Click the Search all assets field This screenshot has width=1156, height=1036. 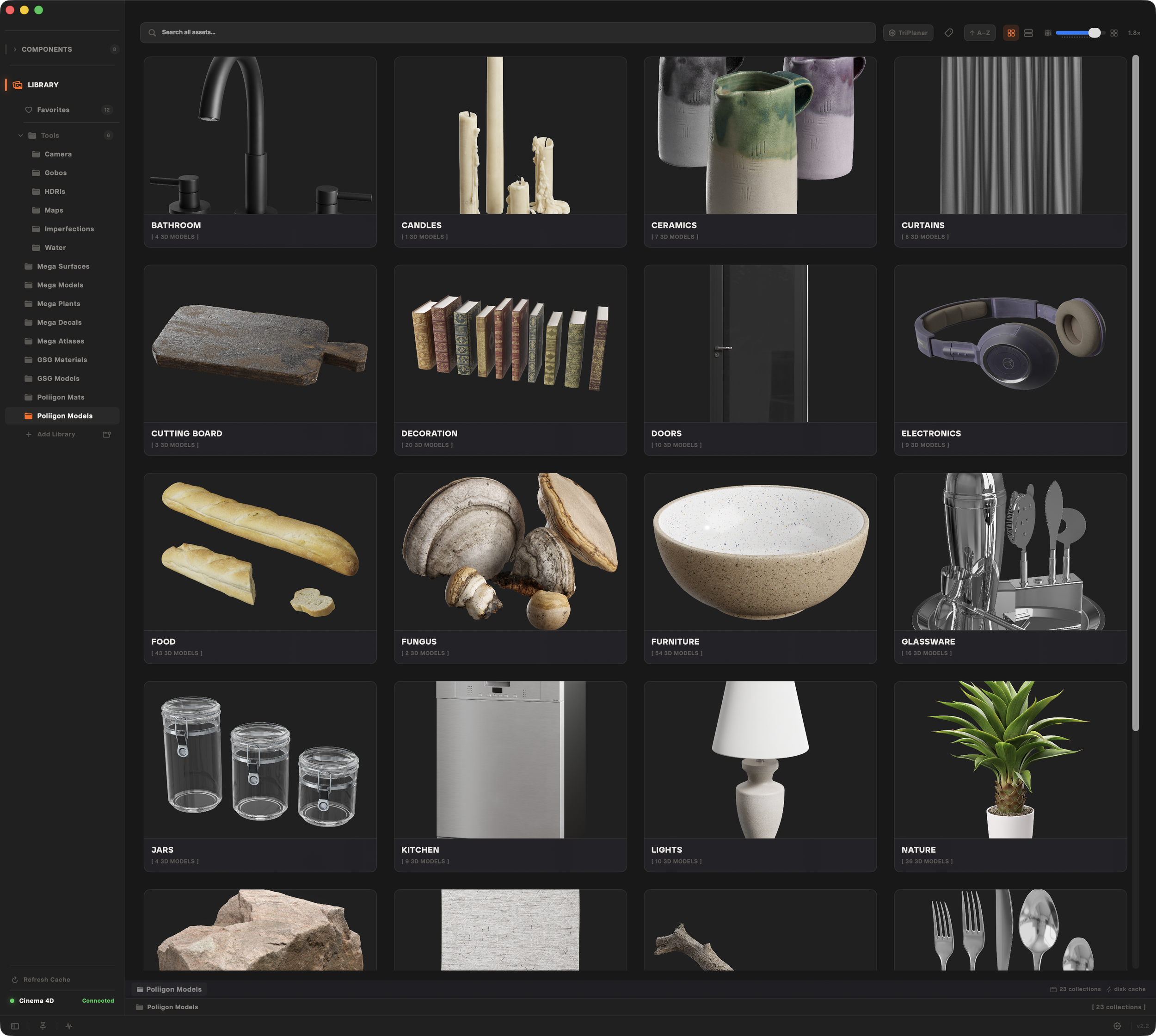[507, 32]
